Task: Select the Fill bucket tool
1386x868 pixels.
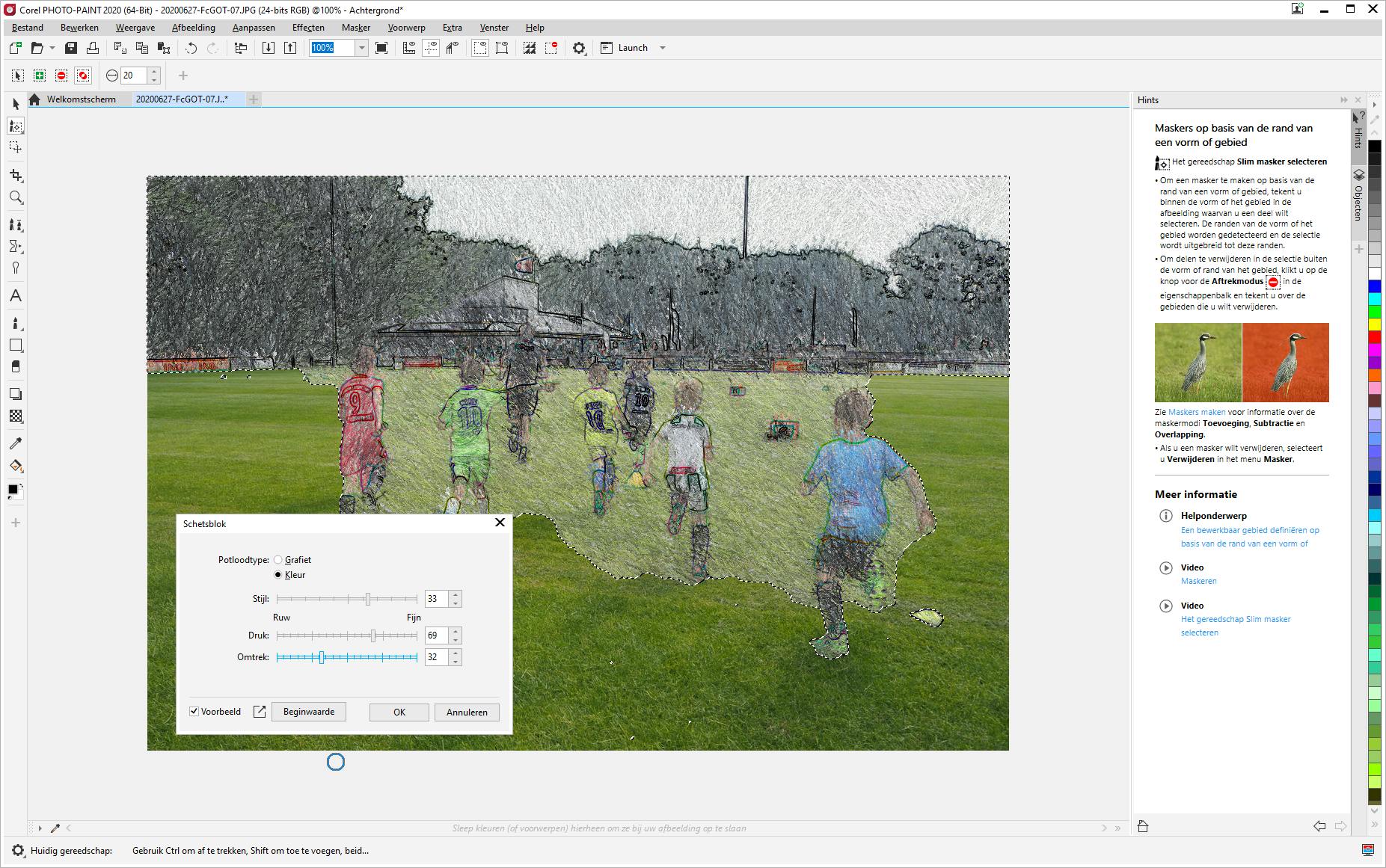Action: (x=16, y=467)
